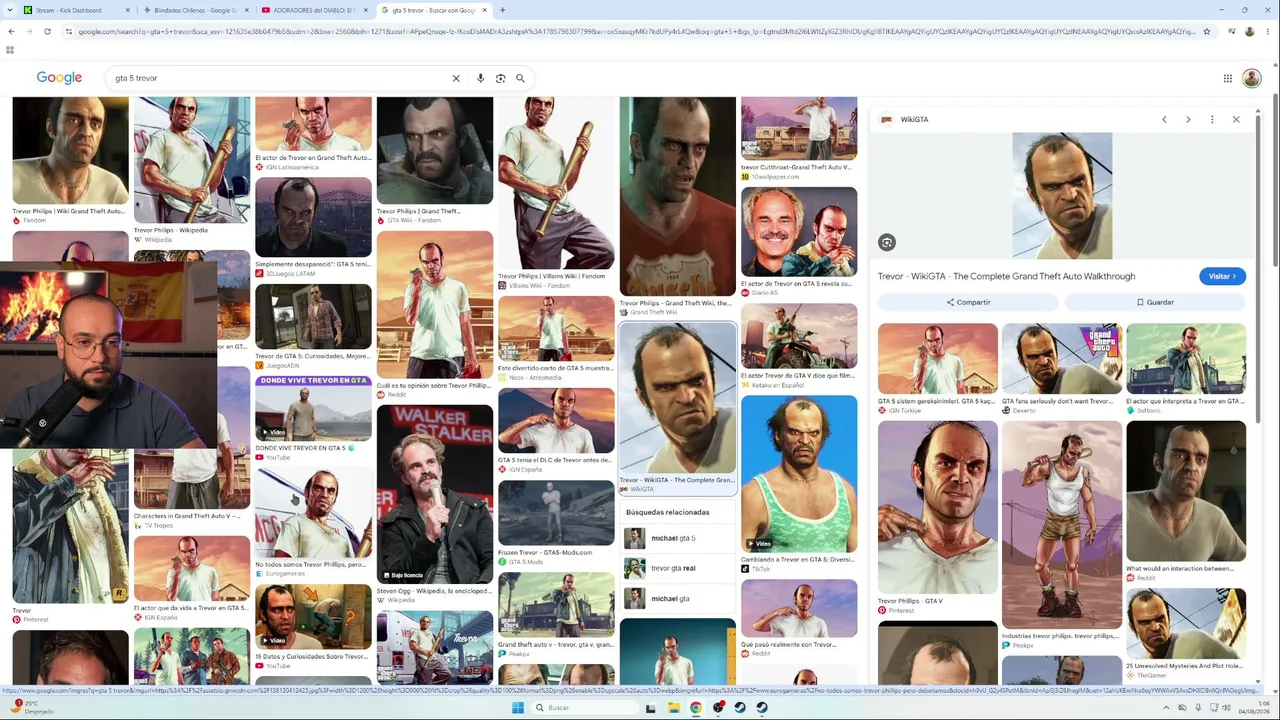Screen dimensions: 1280x720
Task: Open the bookmarks bar apps shortcut
Action: pyautogui.click(x=10, y=49)
